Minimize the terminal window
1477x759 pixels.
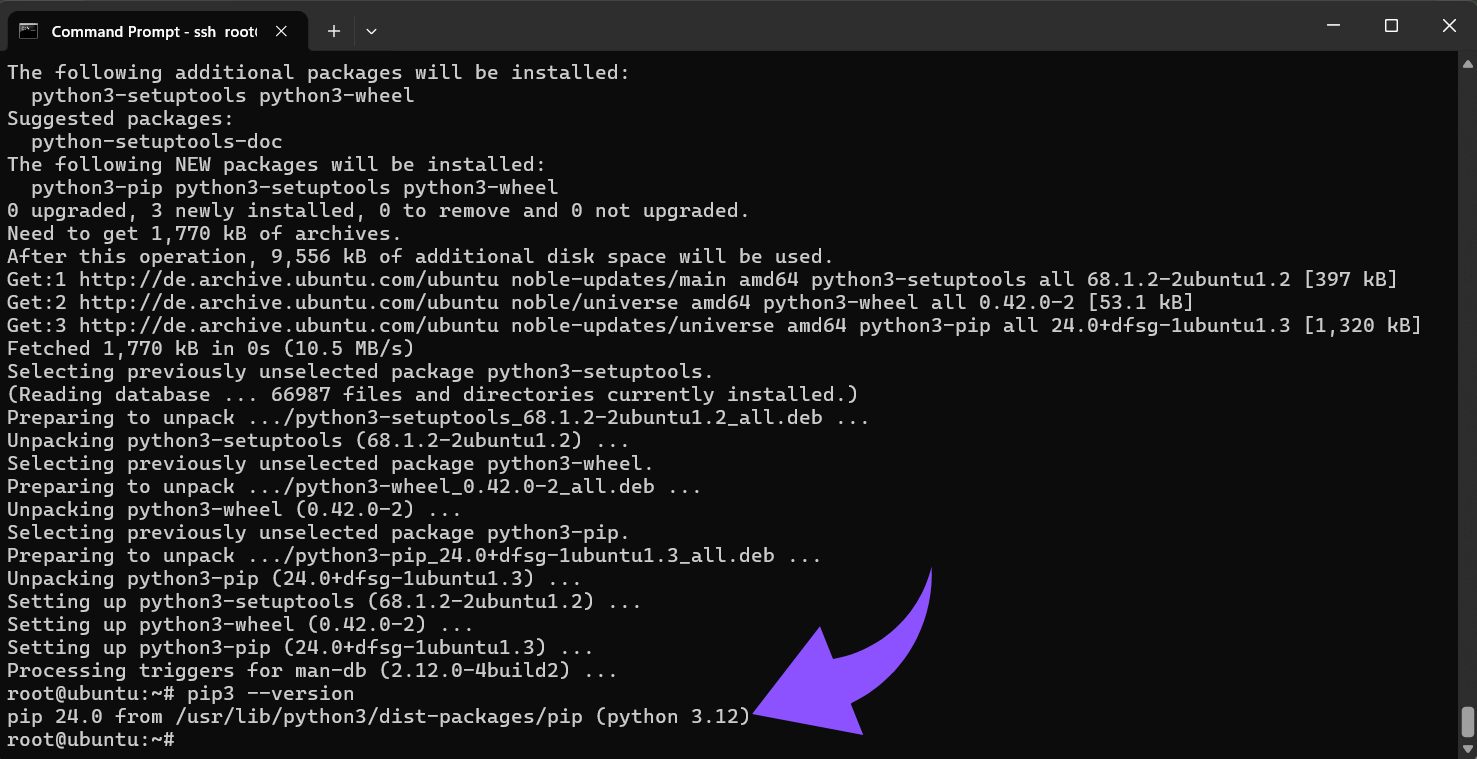point(1332,26)
